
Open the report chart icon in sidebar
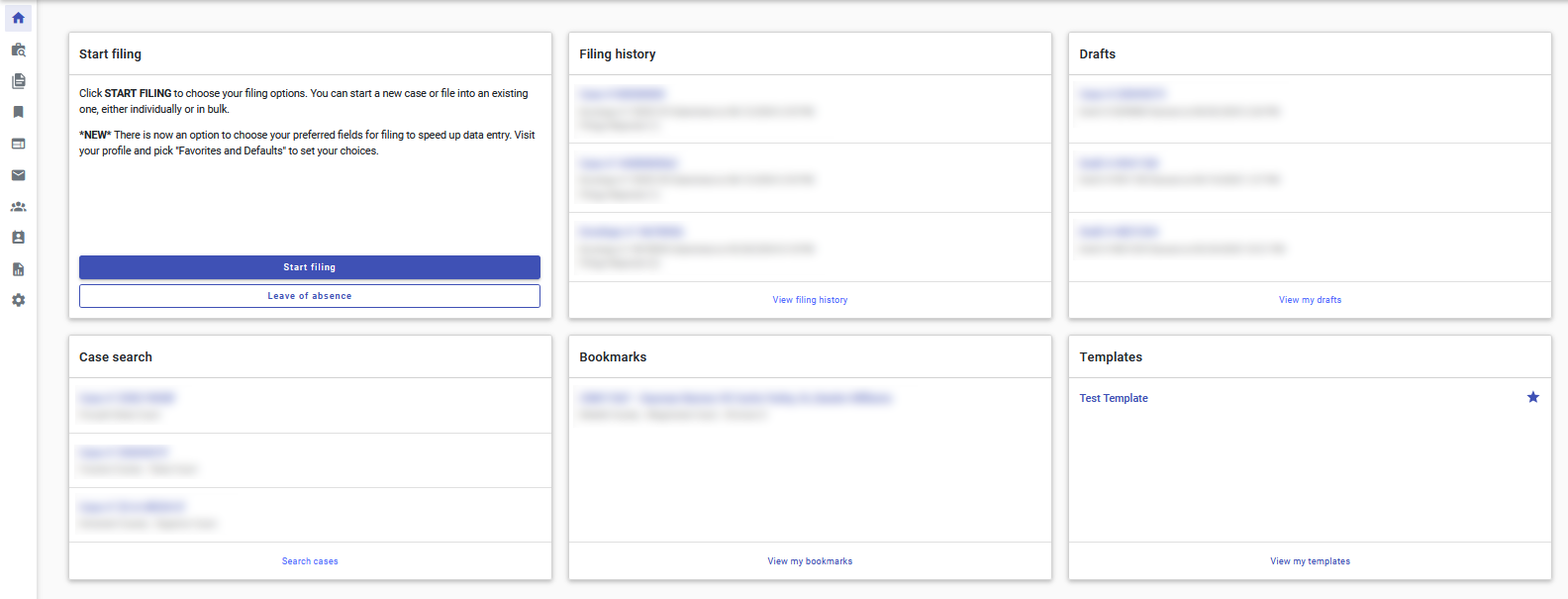(x=18, y=269)
